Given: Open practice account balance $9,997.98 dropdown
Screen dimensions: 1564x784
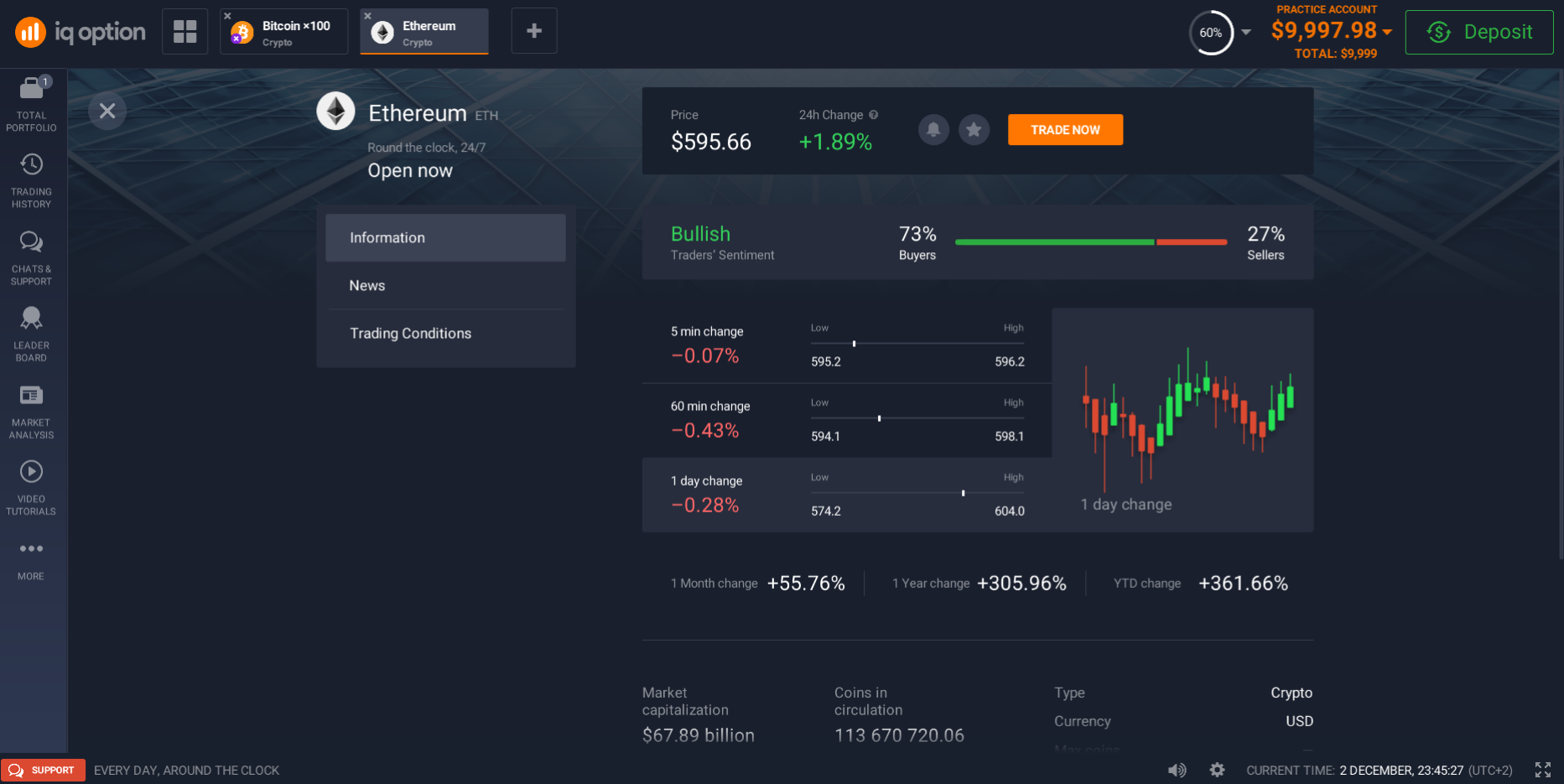Looking at the screenshot, I should pyautogui.click(x=1331, y=31).
